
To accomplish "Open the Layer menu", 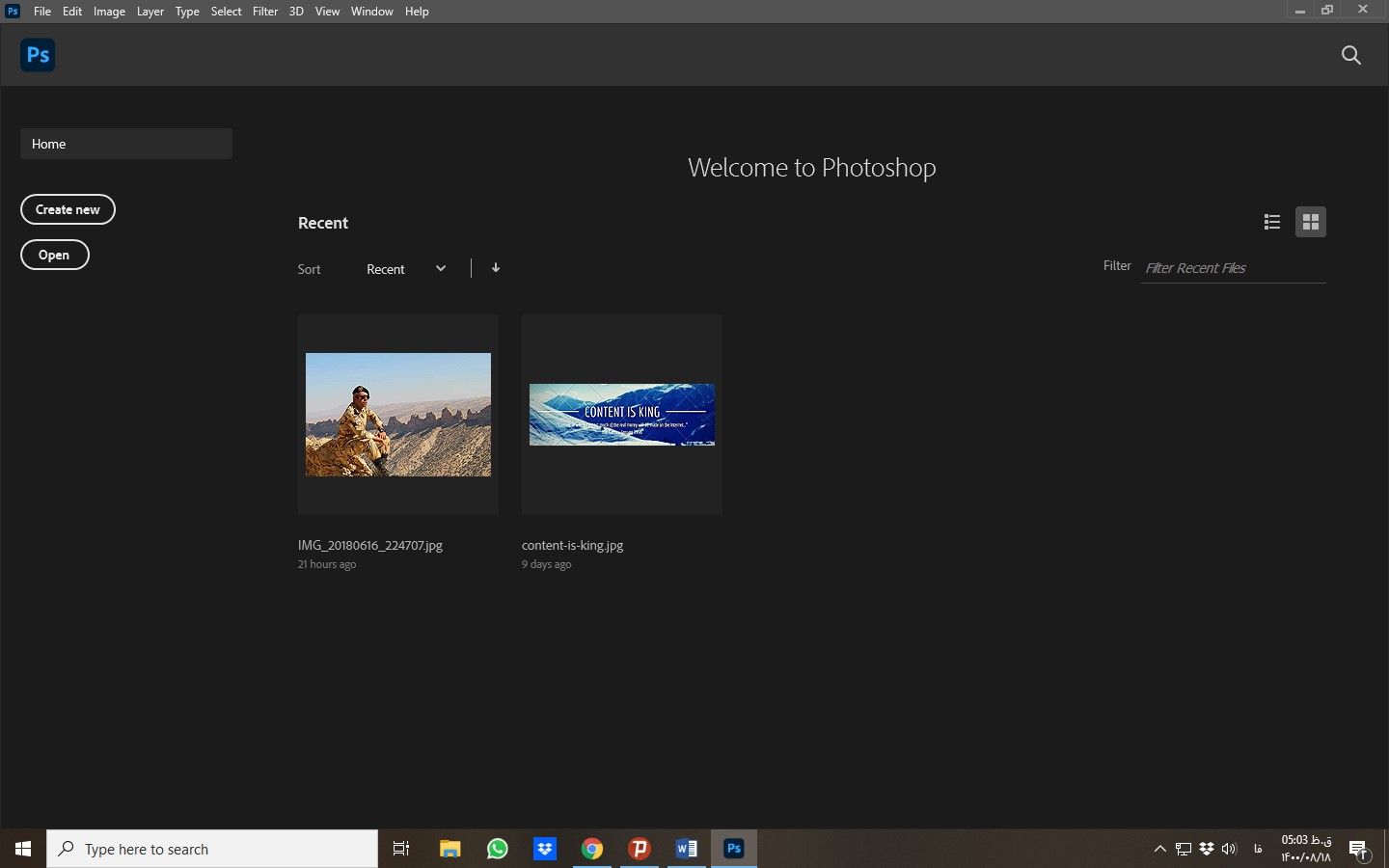I will 150,12.
